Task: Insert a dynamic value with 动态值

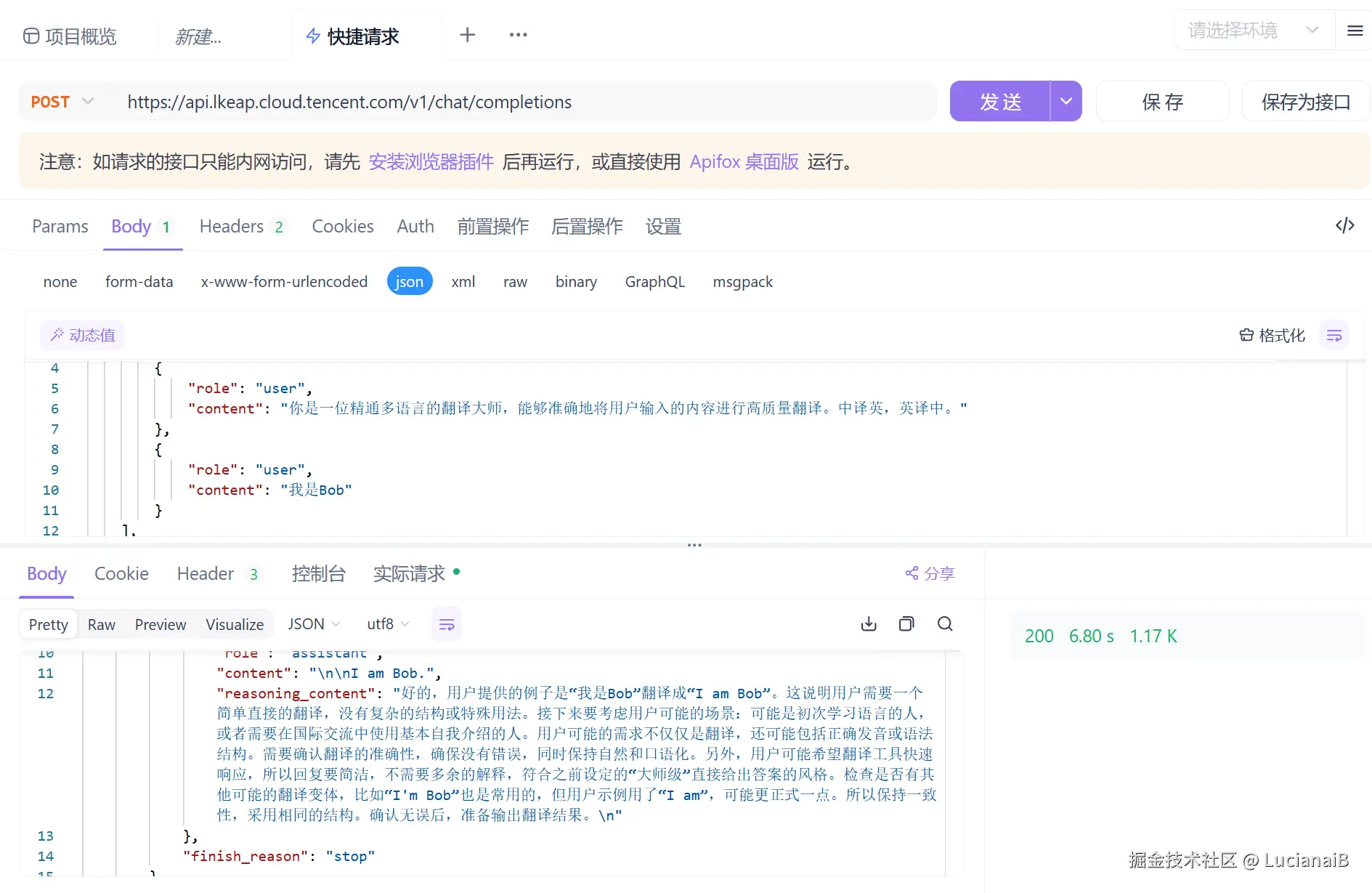Action: pyautogui.click(x=83, y=335)
